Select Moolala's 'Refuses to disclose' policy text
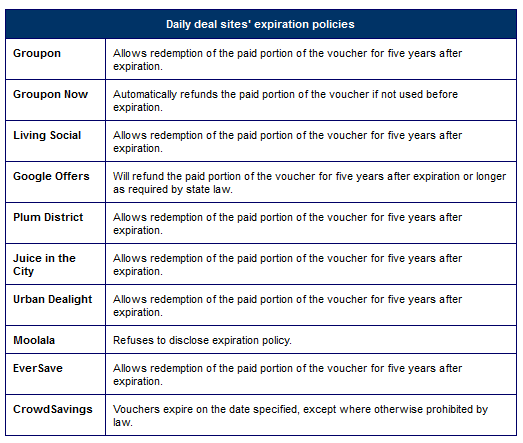The image size is (523, 443). click(202, 340)
